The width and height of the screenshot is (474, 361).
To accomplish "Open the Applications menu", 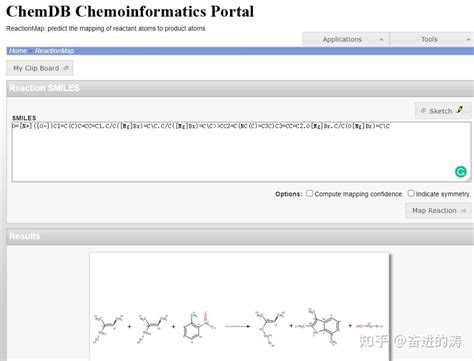I will [x=346, y=39].
